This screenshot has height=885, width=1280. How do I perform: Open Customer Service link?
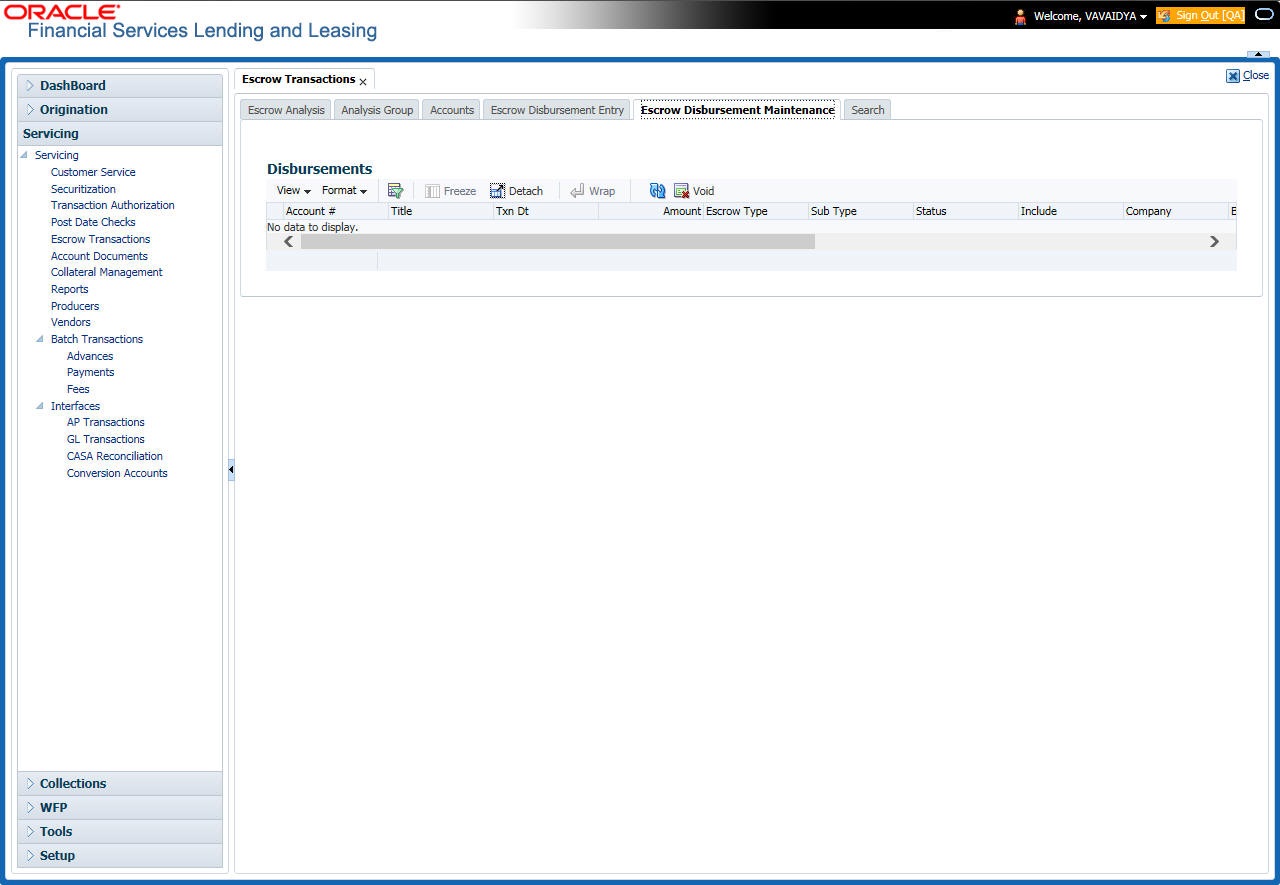click(93, 172)
